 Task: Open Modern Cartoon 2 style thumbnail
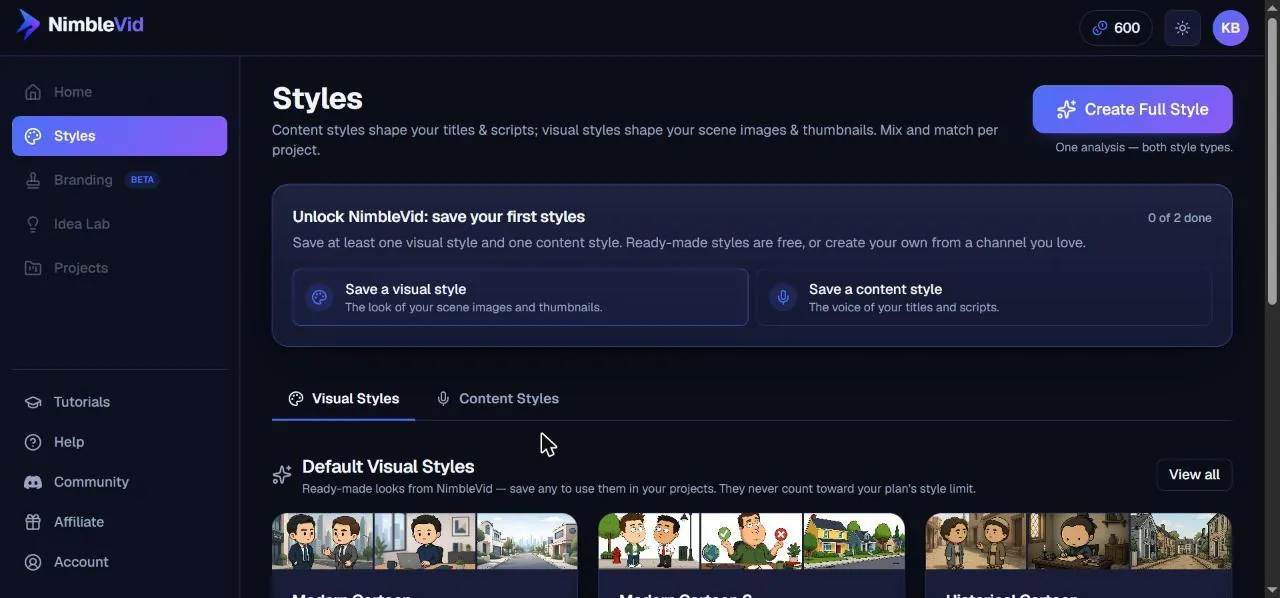pyautogui.click(x=751, y=541)
